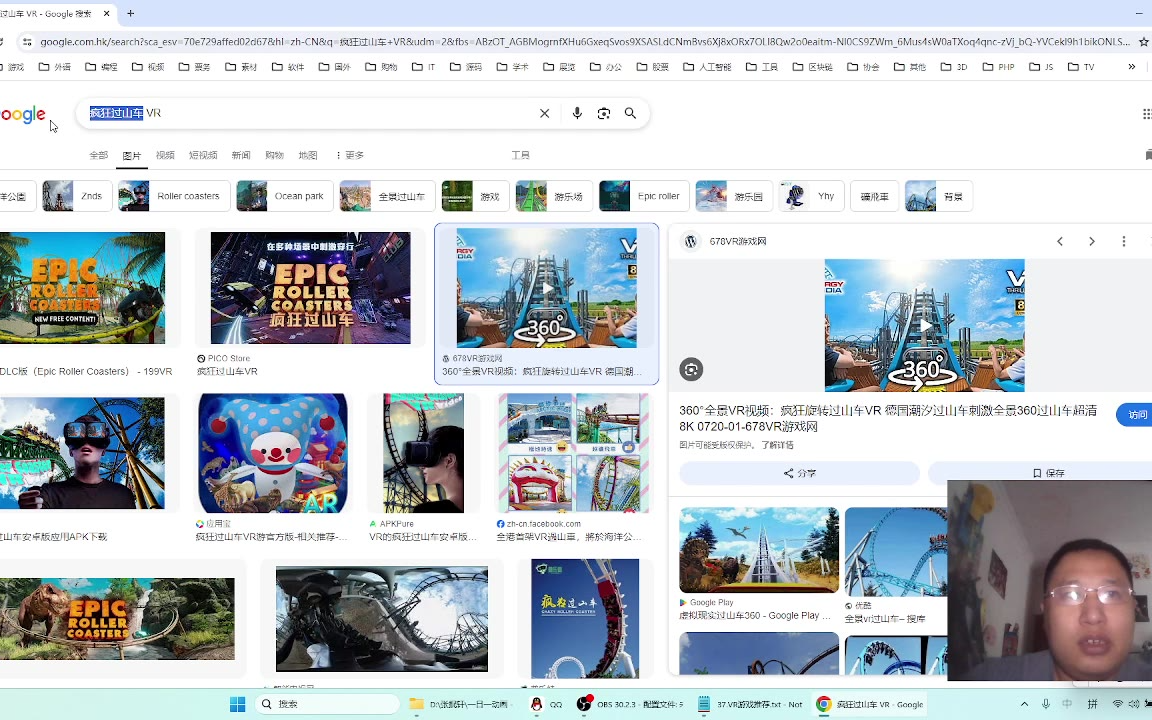This screenshot has width=1152, height=720.
Task: Show next image in preview panel
Action: tap(1092, 241)
